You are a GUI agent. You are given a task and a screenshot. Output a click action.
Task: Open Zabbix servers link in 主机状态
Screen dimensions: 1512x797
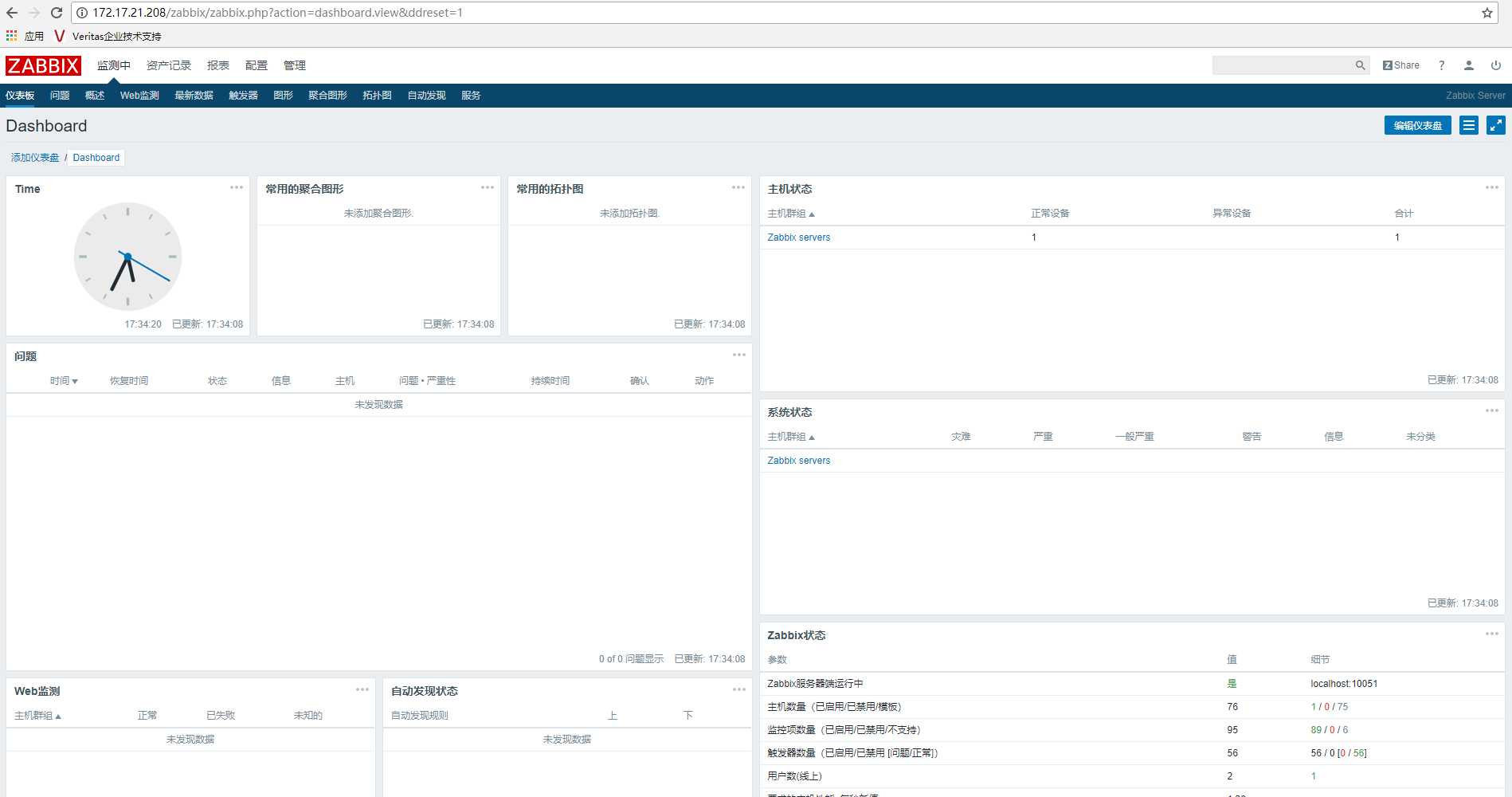pyautogui.click(x=799, y=238)
